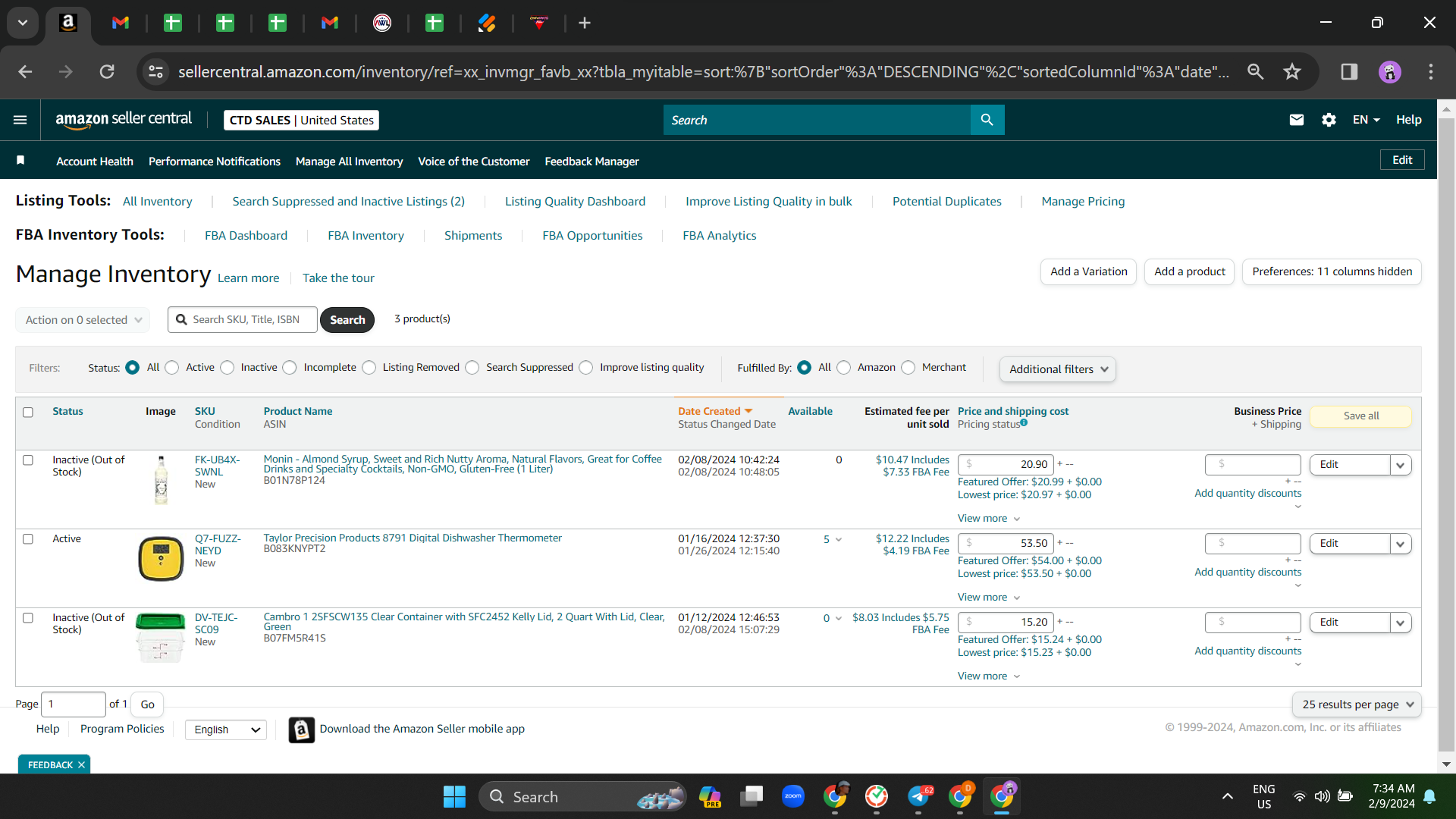Change the 25 results per page dropdown
This screenshot has width=1456, height=819.
tap(1357, 704)
